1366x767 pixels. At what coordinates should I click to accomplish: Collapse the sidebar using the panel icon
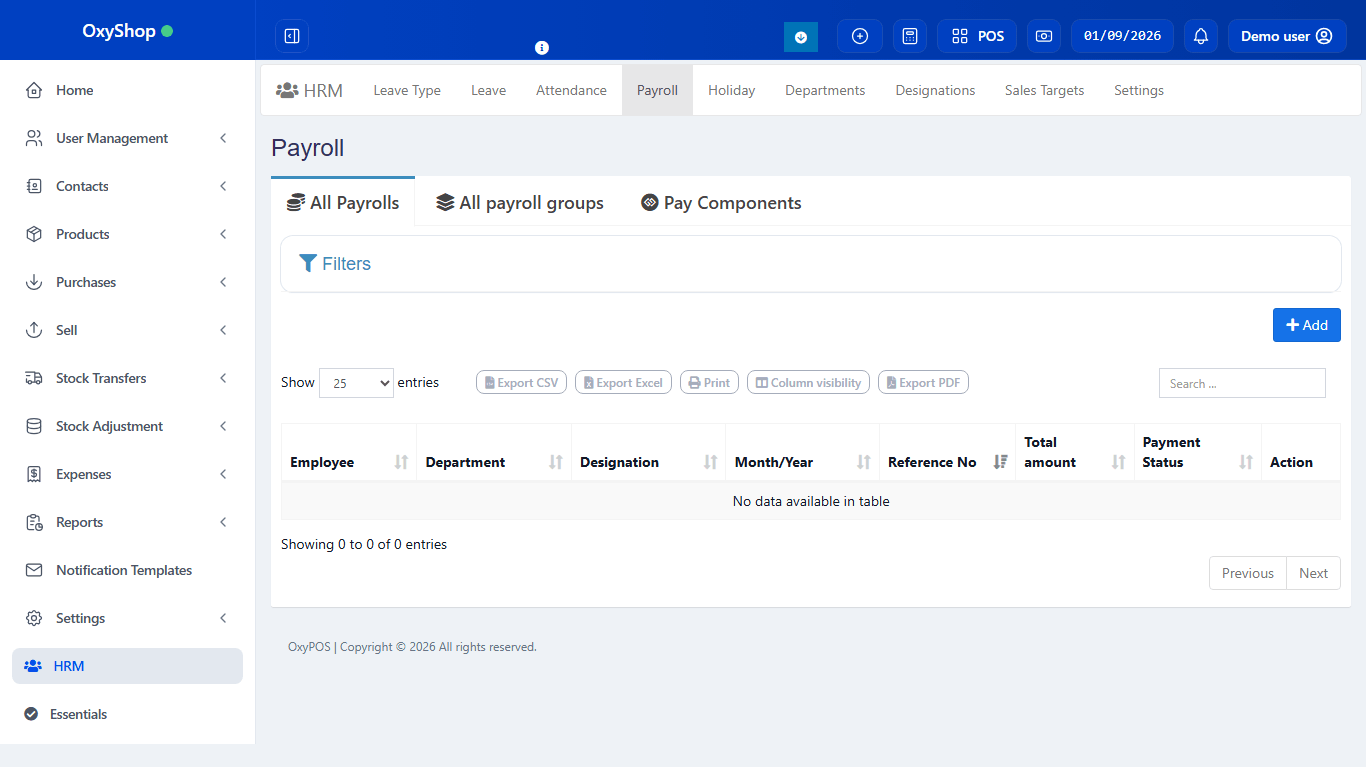(x=291, y=36)
